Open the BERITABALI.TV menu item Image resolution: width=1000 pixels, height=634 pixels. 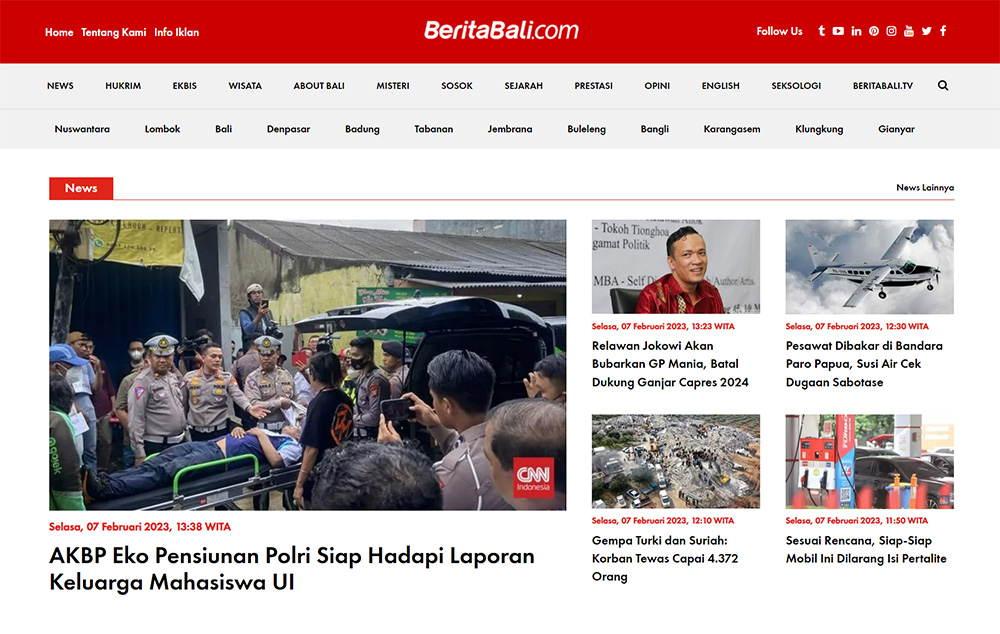[883, 85]
